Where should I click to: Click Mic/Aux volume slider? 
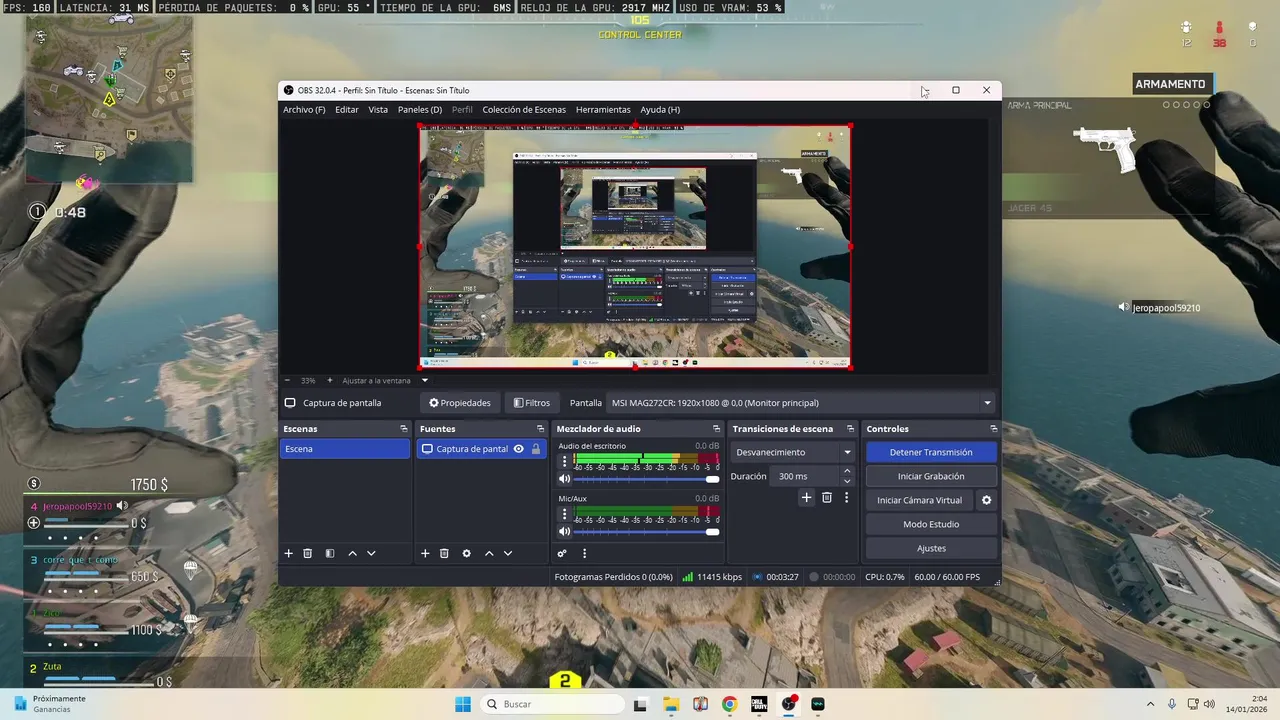point(647,532)
